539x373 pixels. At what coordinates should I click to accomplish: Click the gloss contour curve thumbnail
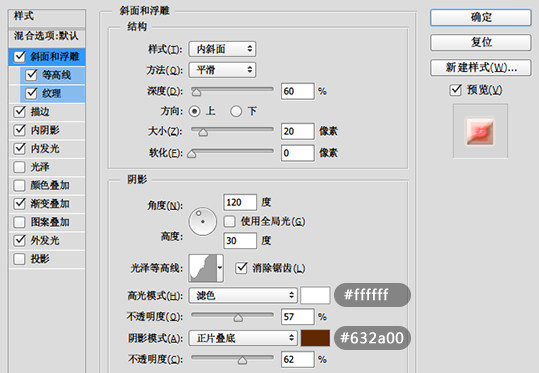point(203,268)
